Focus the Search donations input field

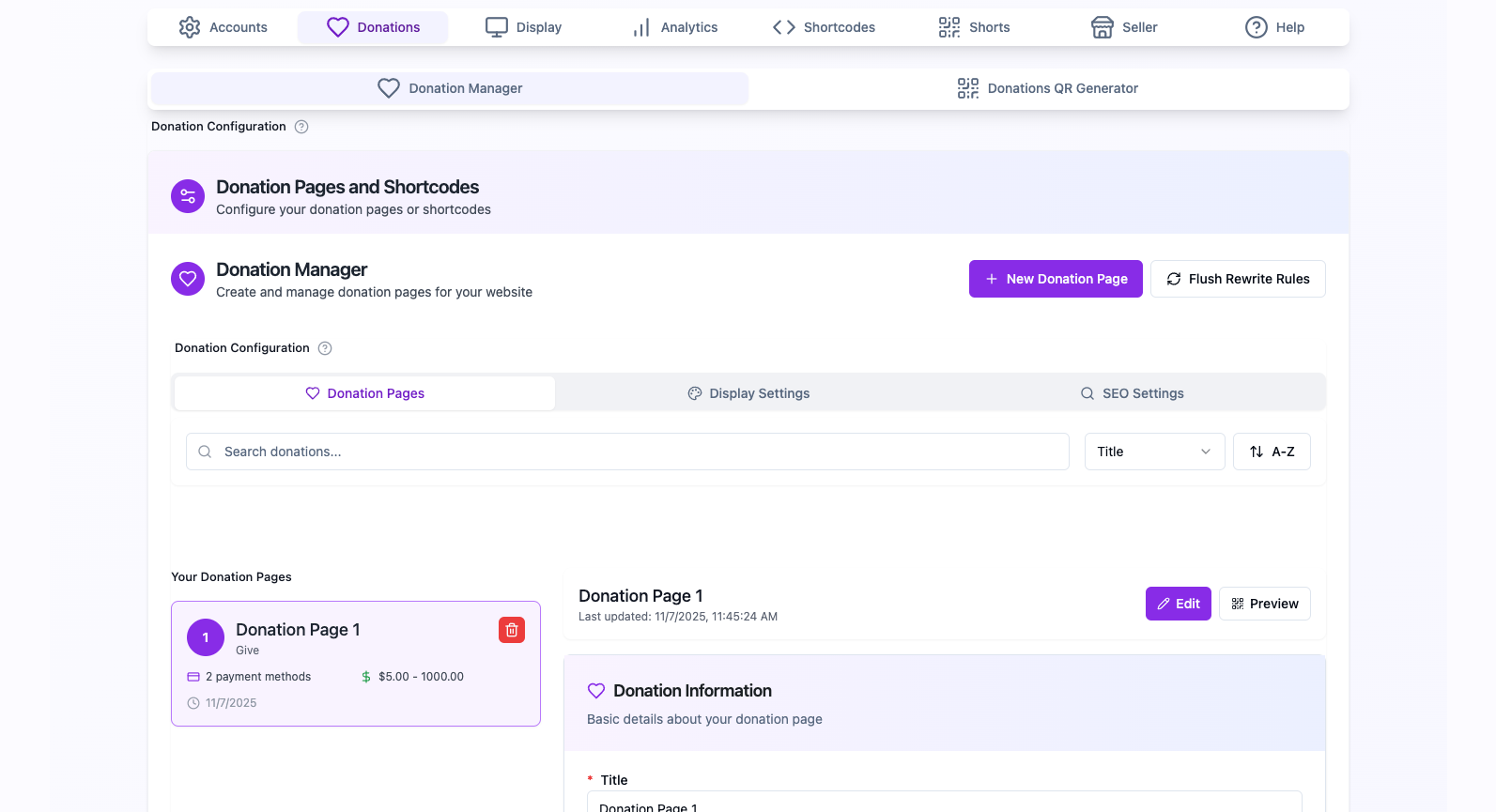627,452
